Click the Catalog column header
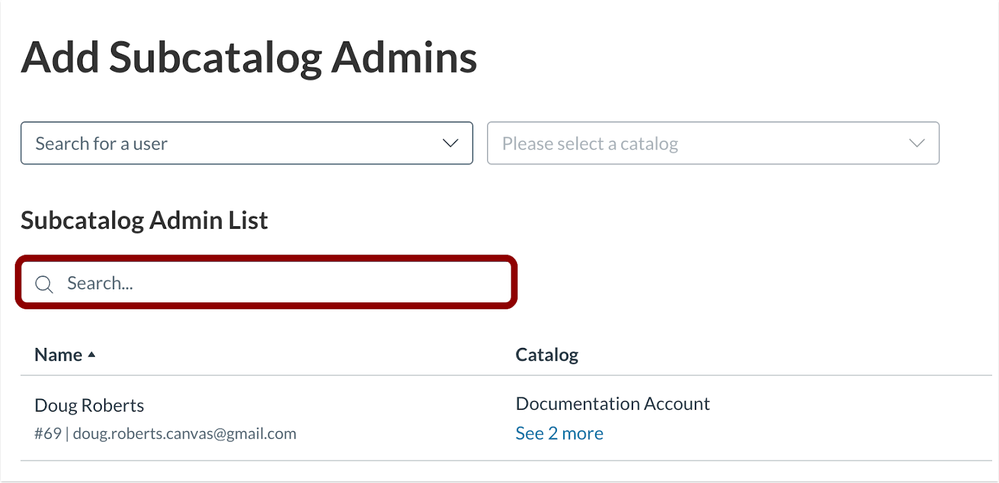 click(547, 355)
